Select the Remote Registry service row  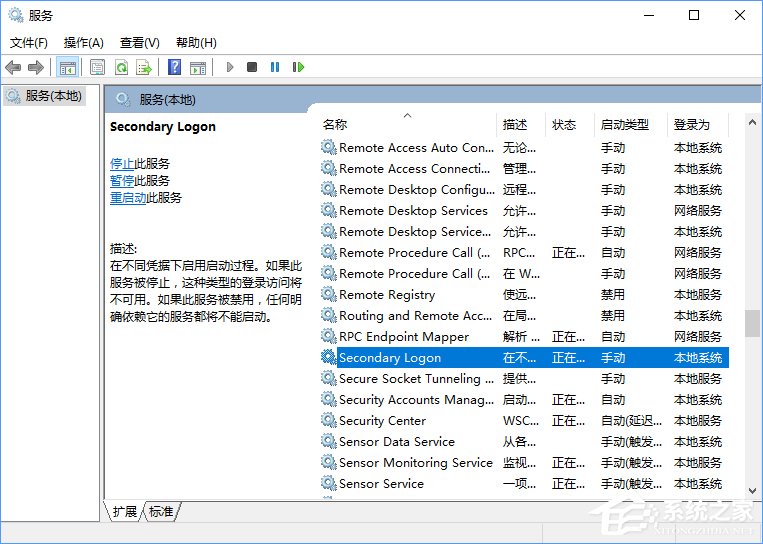point(387,295)
